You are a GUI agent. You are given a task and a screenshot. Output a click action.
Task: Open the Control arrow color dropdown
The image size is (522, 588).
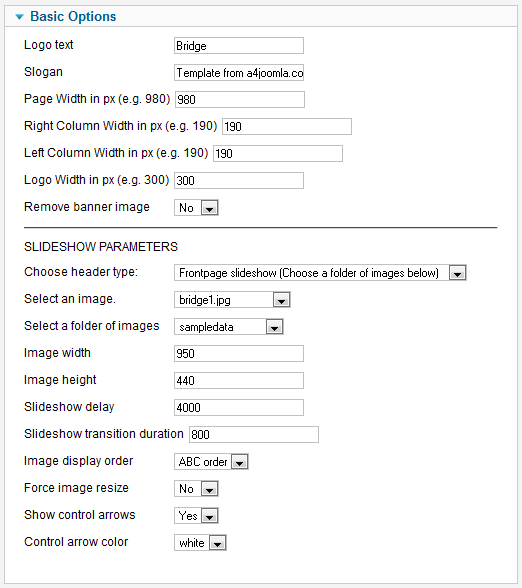(200, 543)
